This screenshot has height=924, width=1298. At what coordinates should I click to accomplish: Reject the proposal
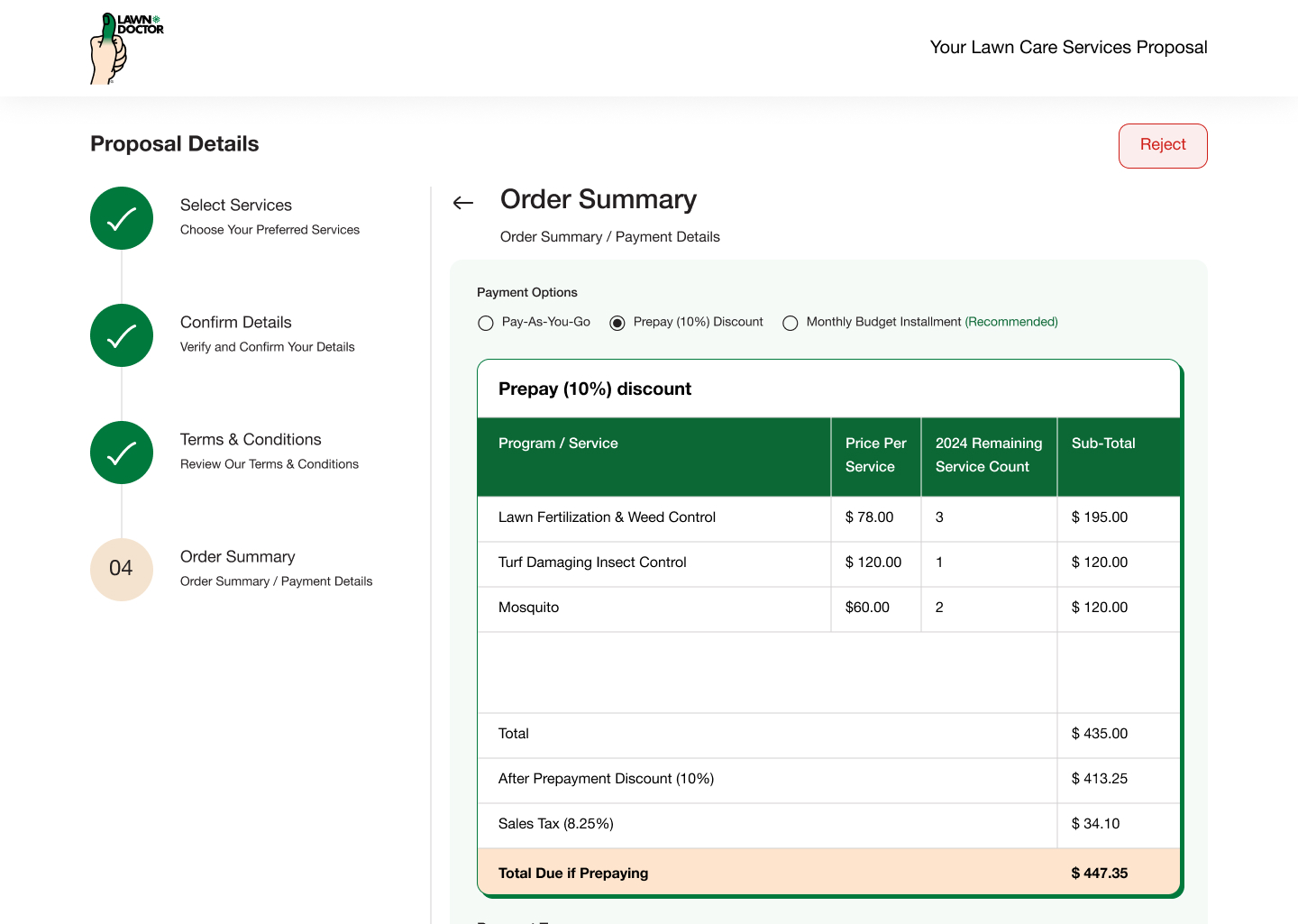[1163, 146]
